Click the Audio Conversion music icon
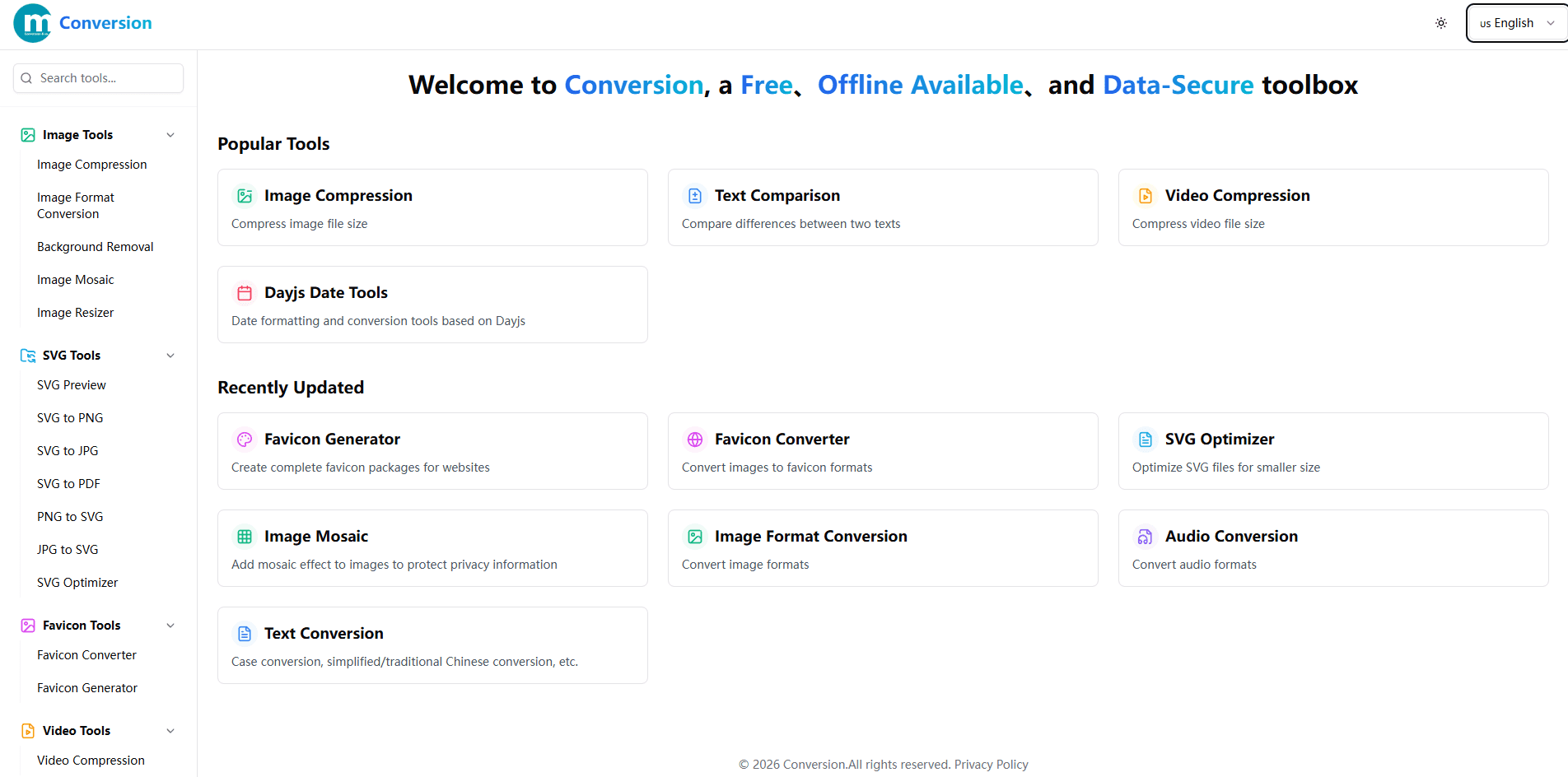The height and width of the screenshot is (777, 1568). (1146, 537)
